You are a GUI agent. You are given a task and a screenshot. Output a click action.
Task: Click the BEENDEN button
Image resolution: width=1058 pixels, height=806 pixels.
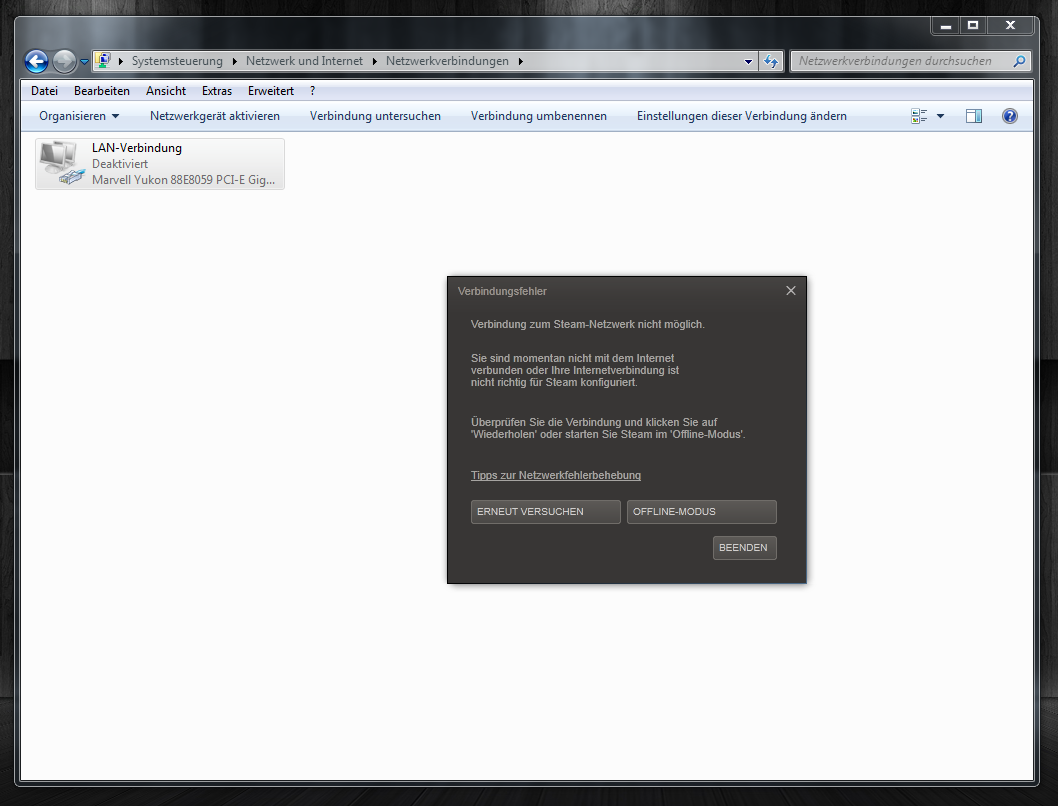744,548
